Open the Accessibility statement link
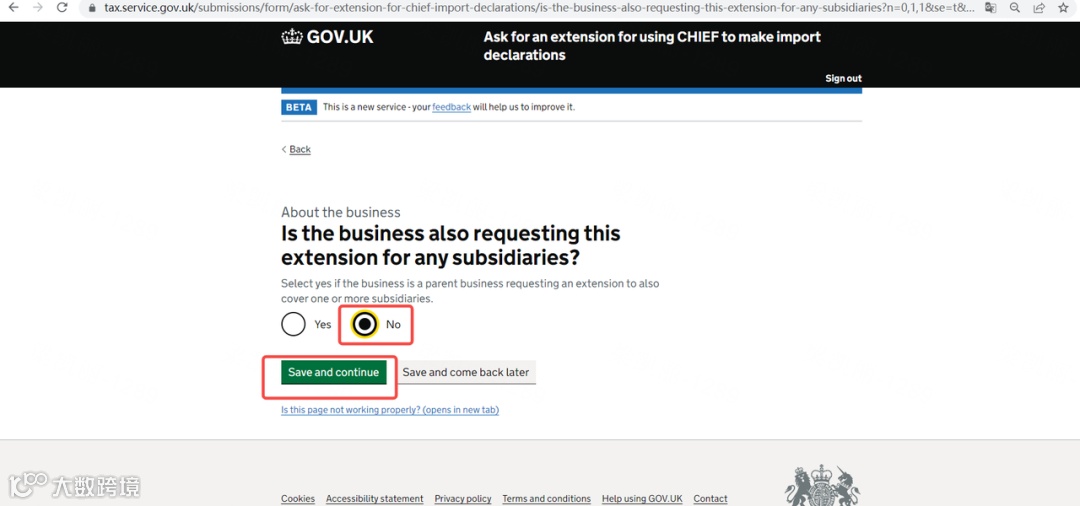The height and width of the screenshot is (506, 1080). click(375, 498)
